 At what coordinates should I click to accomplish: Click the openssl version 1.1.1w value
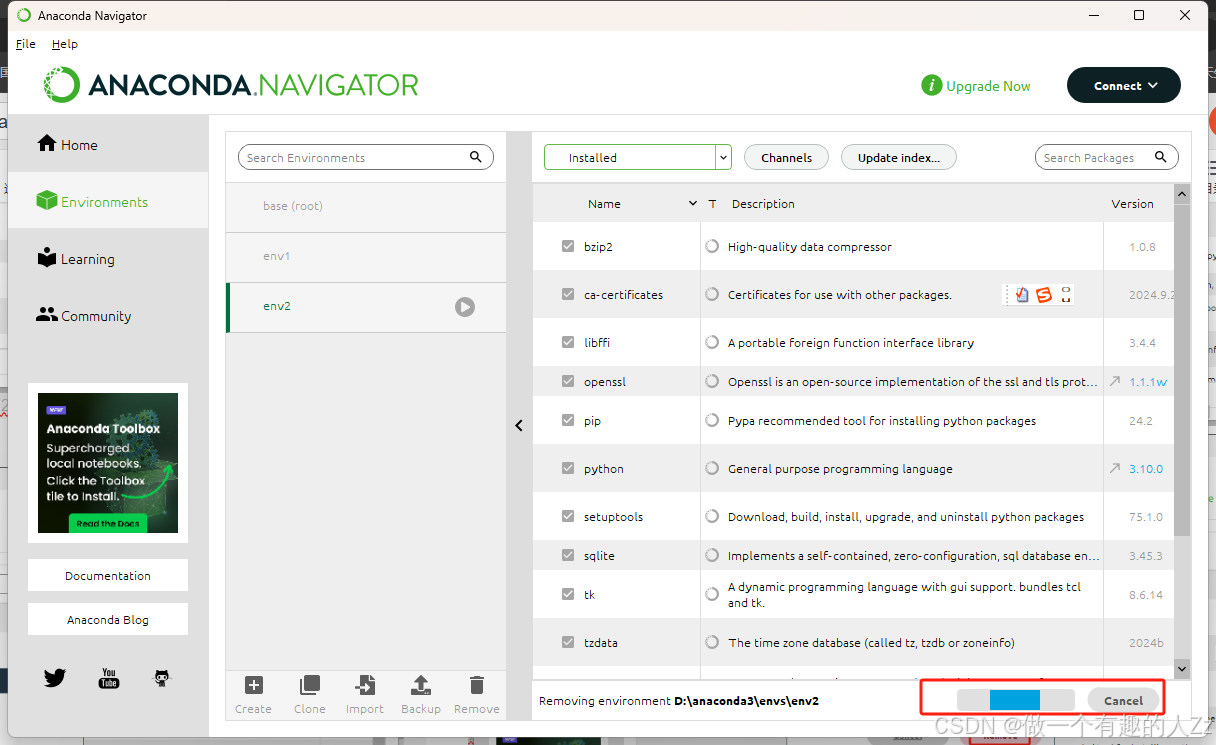click(1148, 382)
